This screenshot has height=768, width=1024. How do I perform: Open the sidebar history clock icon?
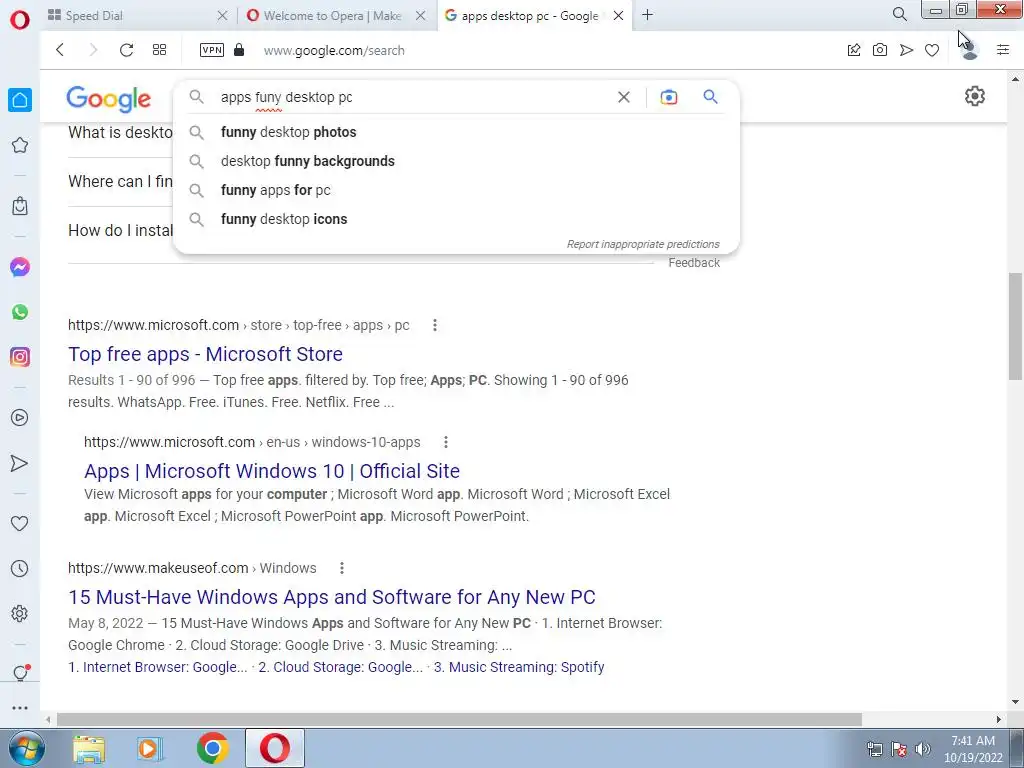20,569
